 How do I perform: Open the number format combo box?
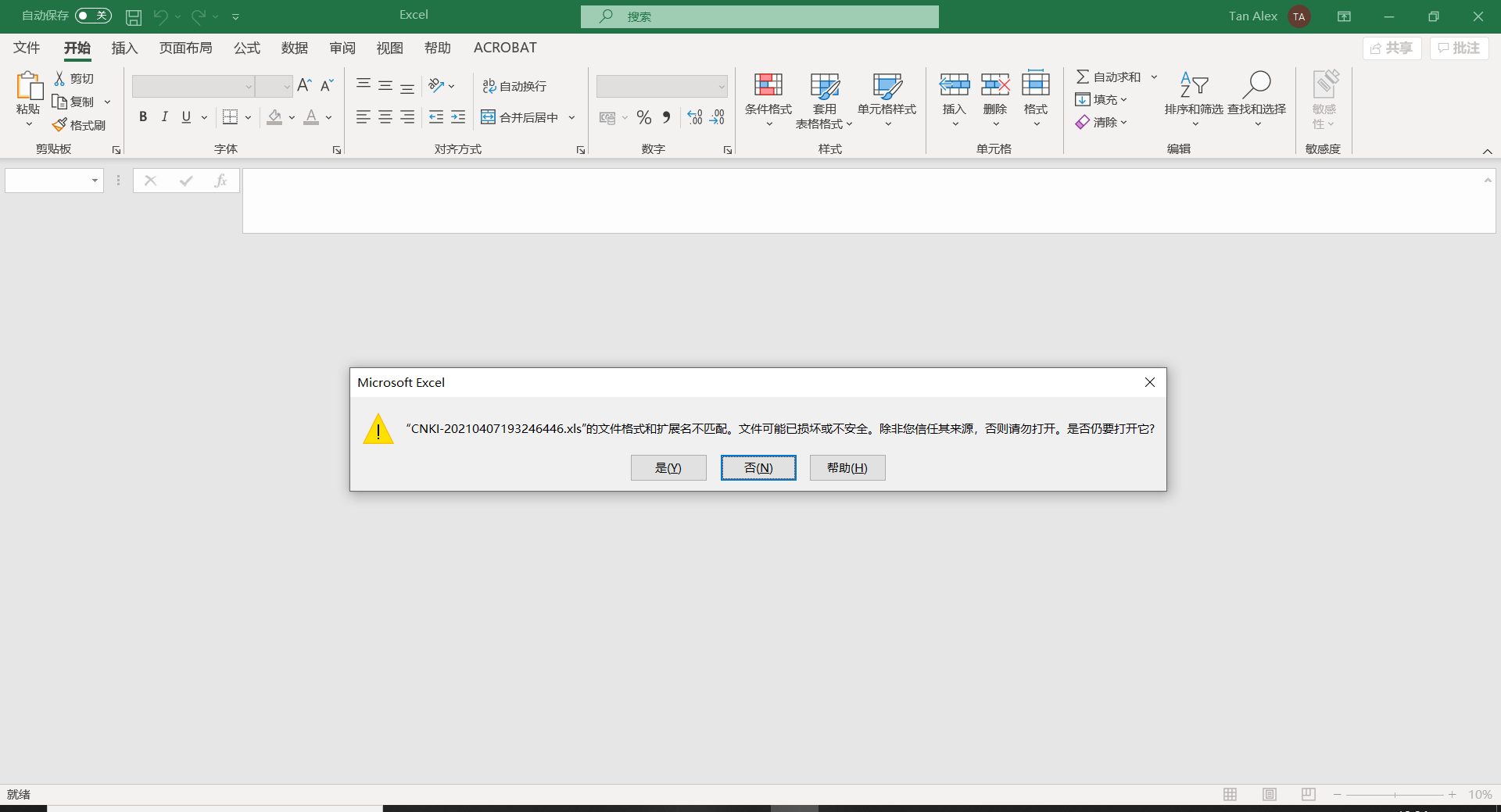click(x=661, y=86)
